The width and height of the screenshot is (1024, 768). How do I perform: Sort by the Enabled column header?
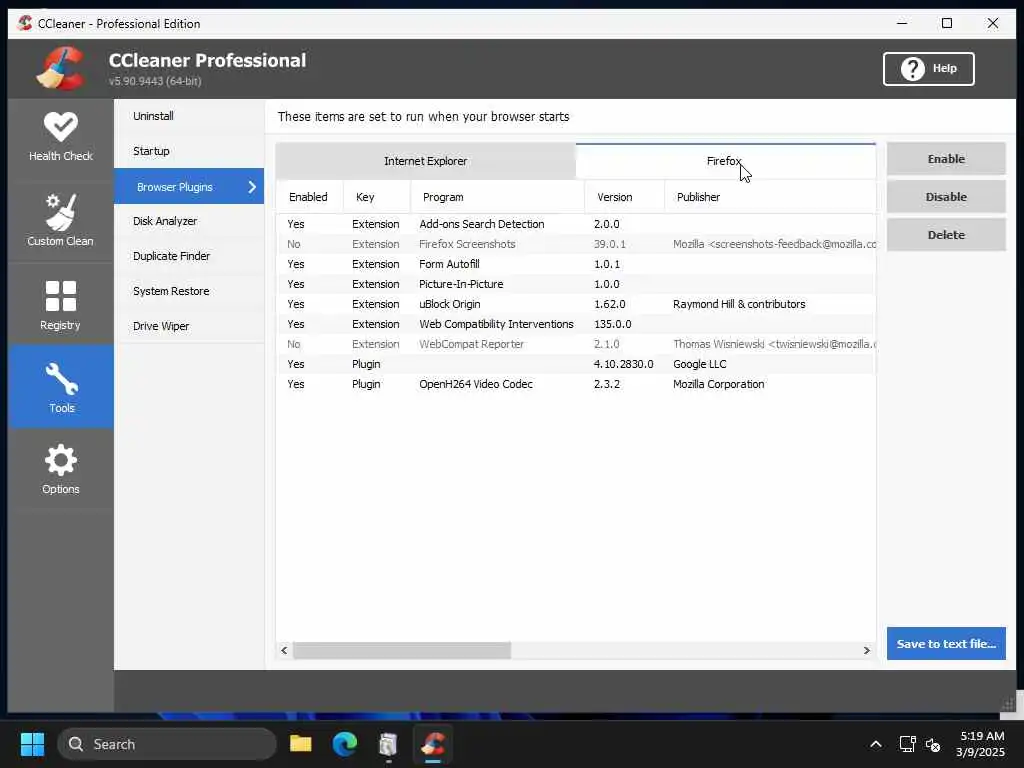(x=309, y=197)
